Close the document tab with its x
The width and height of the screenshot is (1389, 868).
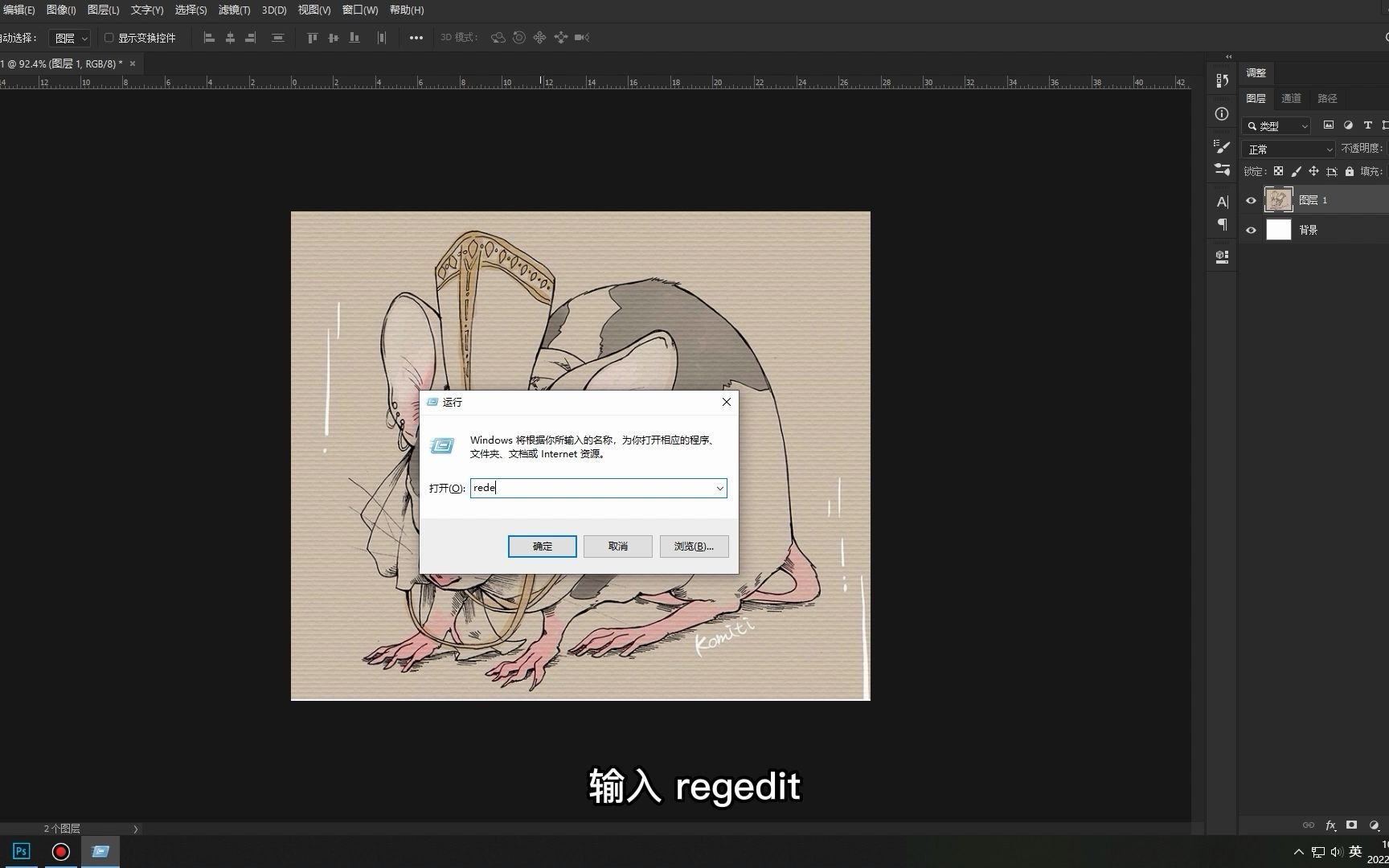(x=133, y=63)
